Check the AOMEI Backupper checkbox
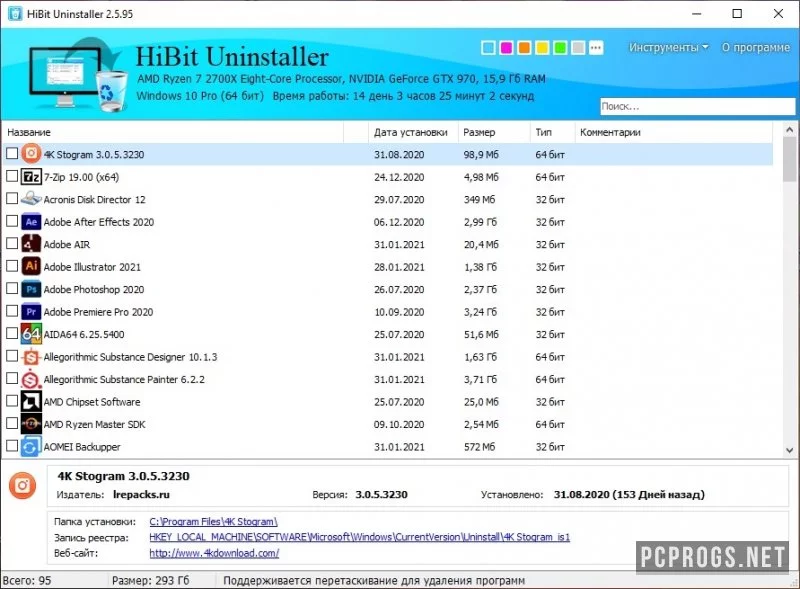The height and width of the screenshot is (589, 800). [x=12, y=445]
